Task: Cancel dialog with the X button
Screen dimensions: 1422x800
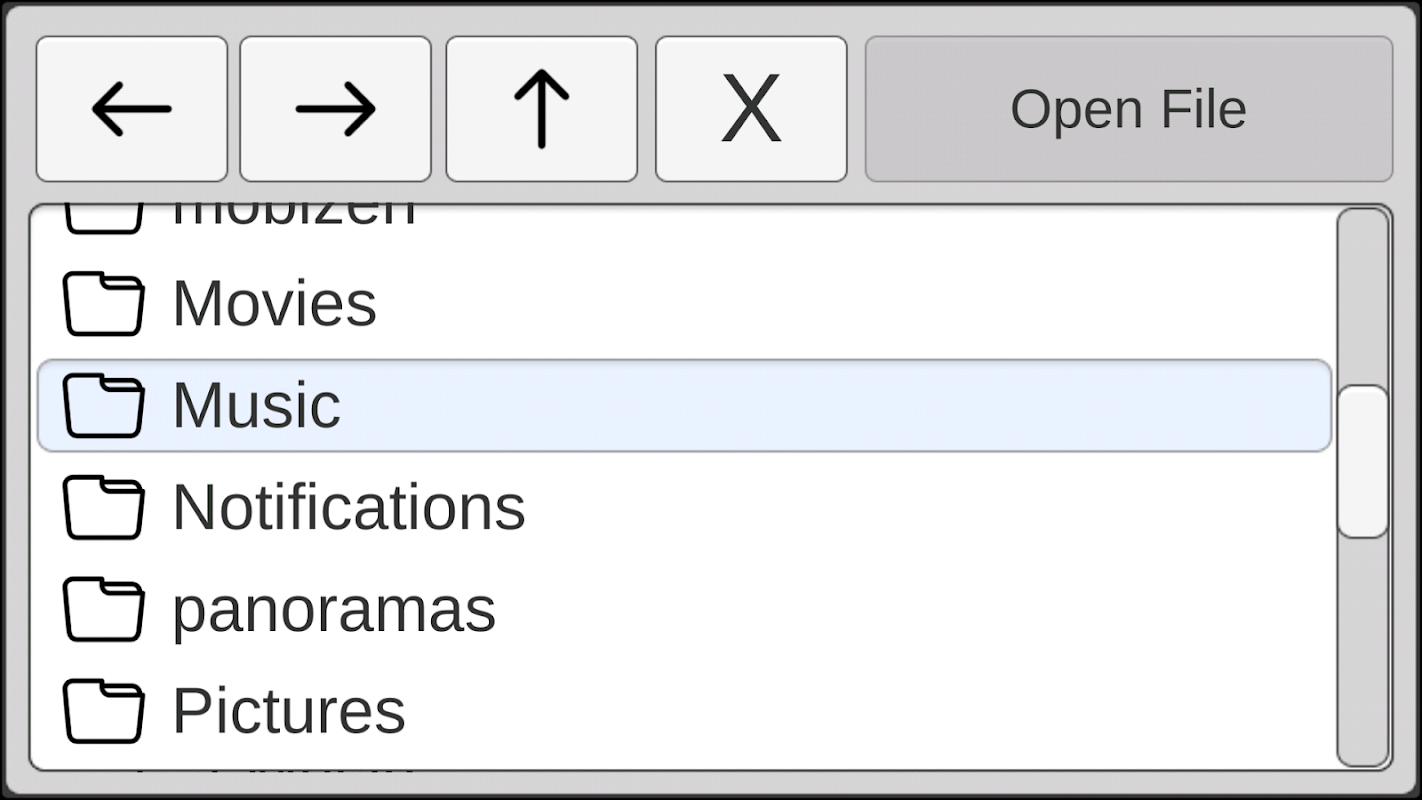Action: click(x=751, y=109)
